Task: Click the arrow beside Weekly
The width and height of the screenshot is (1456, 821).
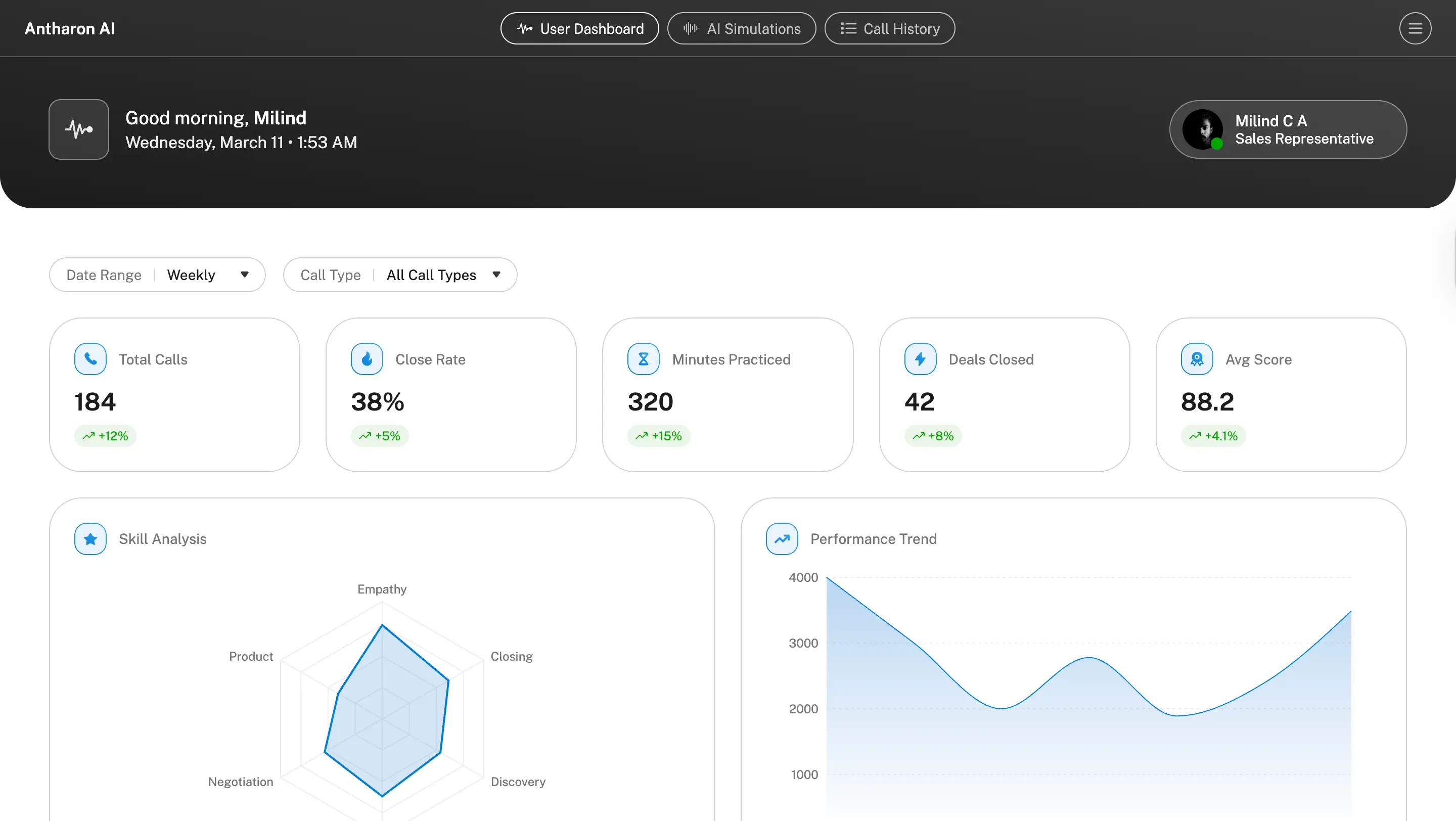Action: [x=245, y=275]
